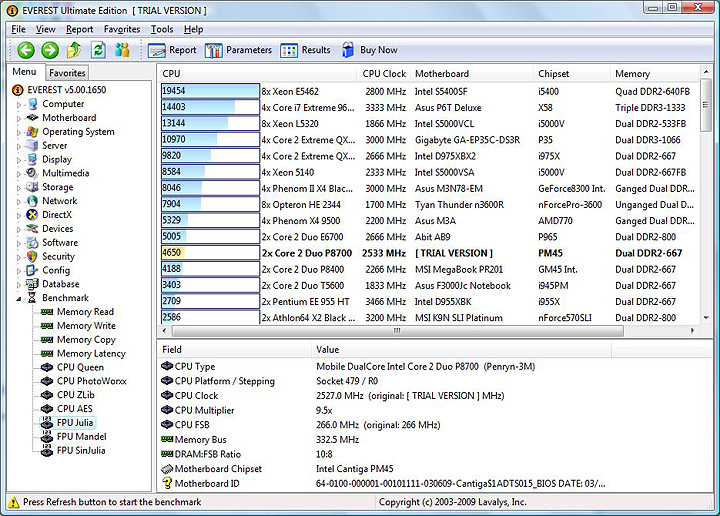
Task: Open the Parameters toolbar button
Action: (x=238, y=50)
